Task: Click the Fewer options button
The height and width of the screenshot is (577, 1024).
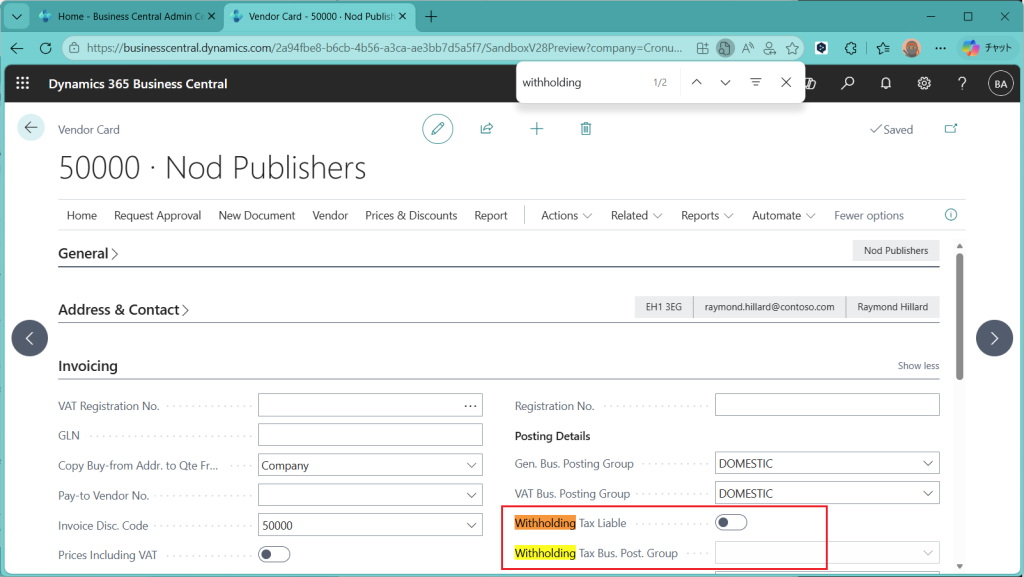Action: [x=868, y=216]
